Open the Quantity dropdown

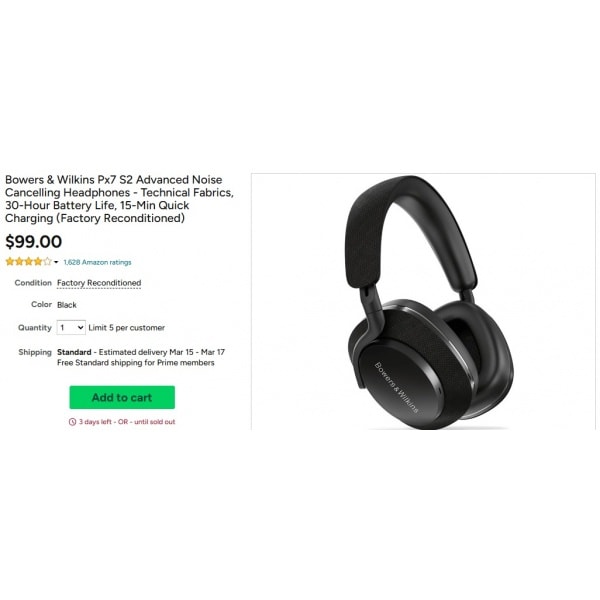pyautogui.click(x=71, y=328)
